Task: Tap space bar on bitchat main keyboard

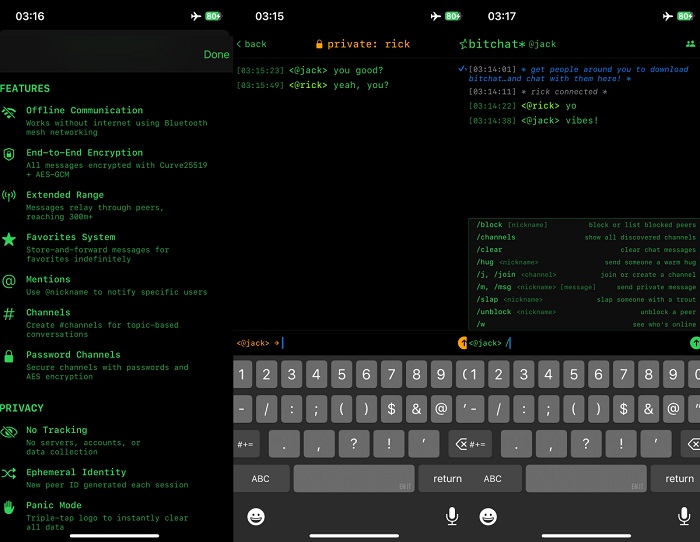Action: [x=586, y=479]
